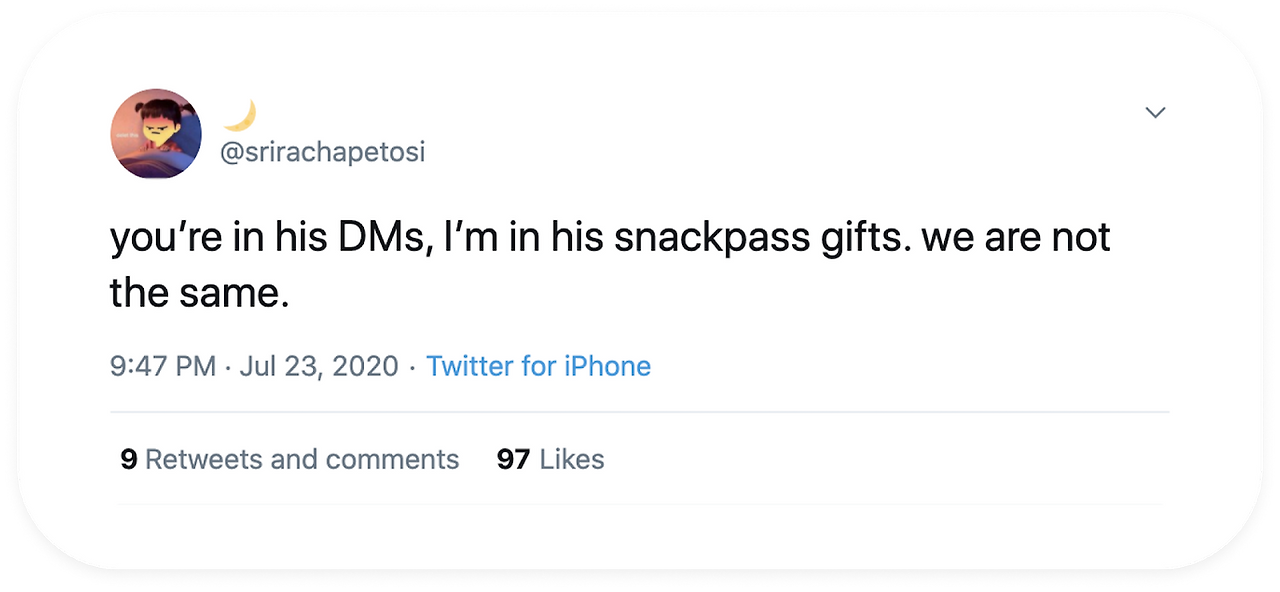This screenshot has width=1280, height=592.
Task: Click the Jul 23, 2020 date
Action: [319, 366]
